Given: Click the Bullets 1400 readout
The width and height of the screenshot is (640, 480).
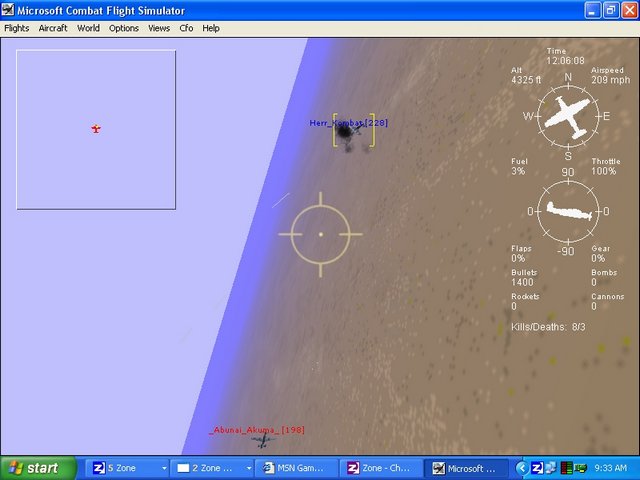Looking at the screenshot, I should tap(524, 278).
